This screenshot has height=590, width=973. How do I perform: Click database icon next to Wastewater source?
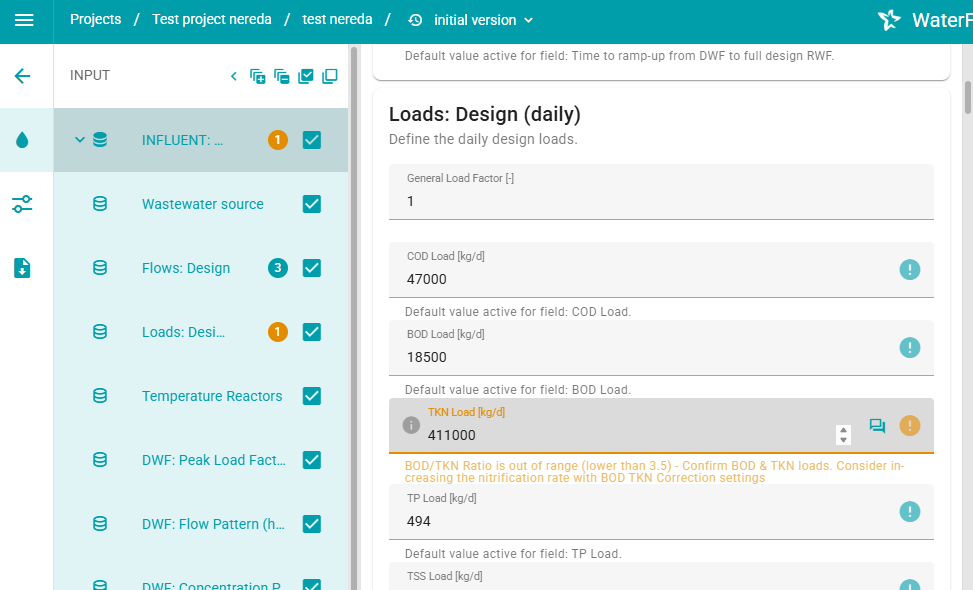tap(100, 204)
